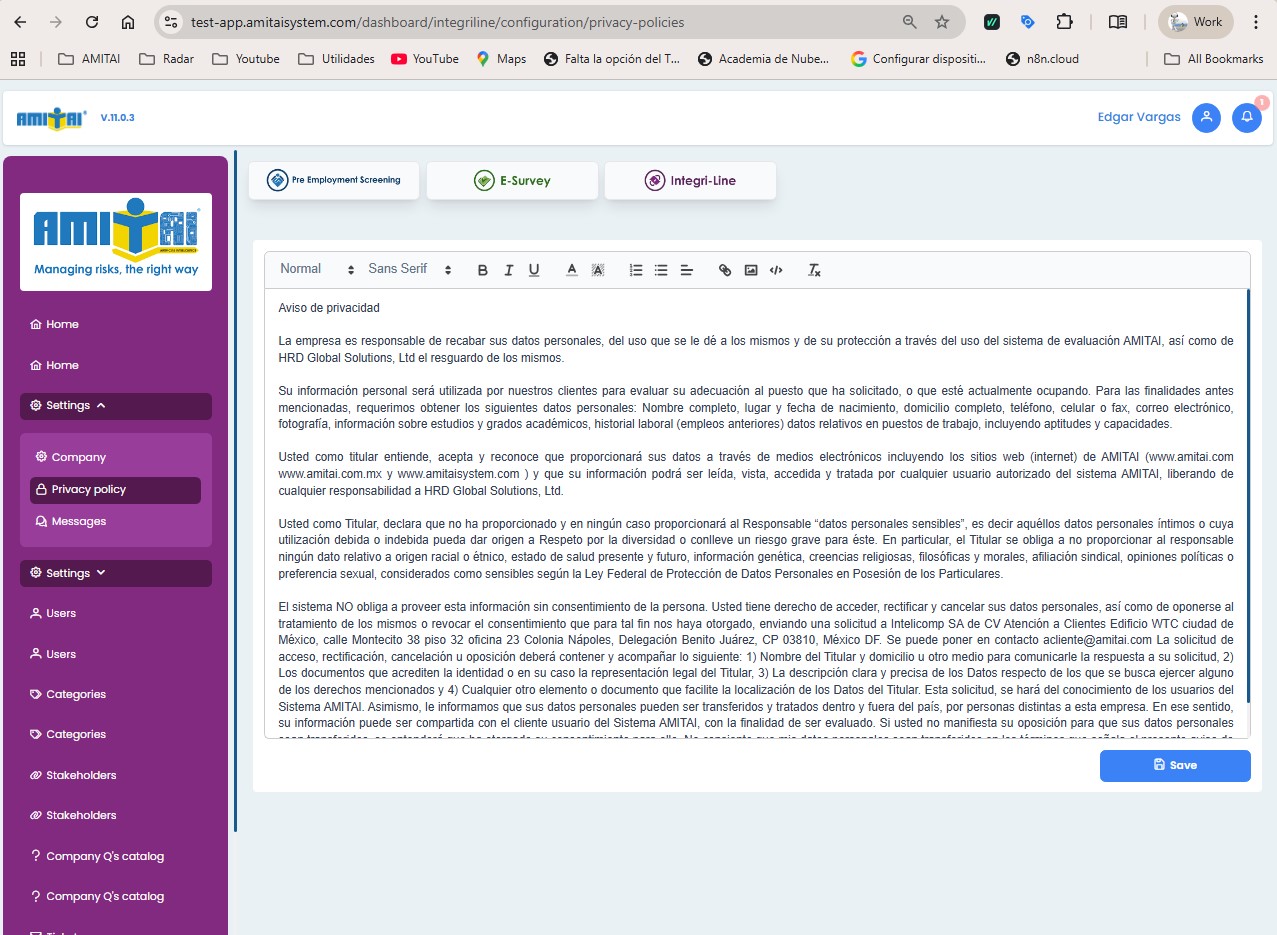Open the Sans Serif font dropdown

(410, 269)
